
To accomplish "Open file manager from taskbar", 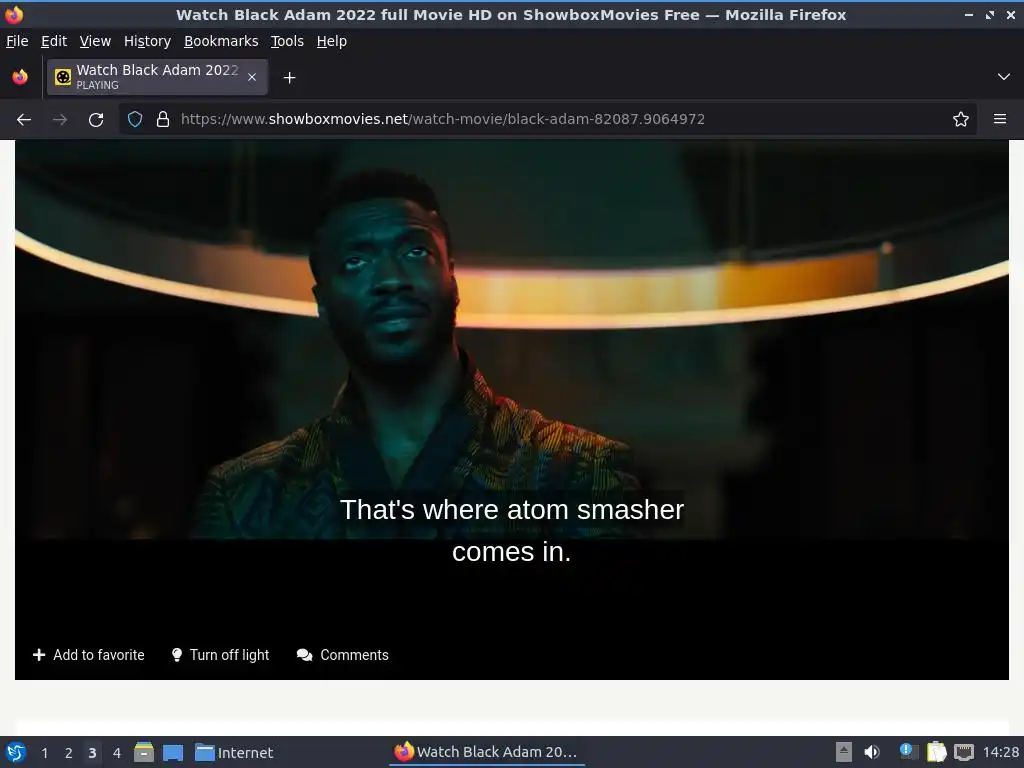I will point(144,752).
